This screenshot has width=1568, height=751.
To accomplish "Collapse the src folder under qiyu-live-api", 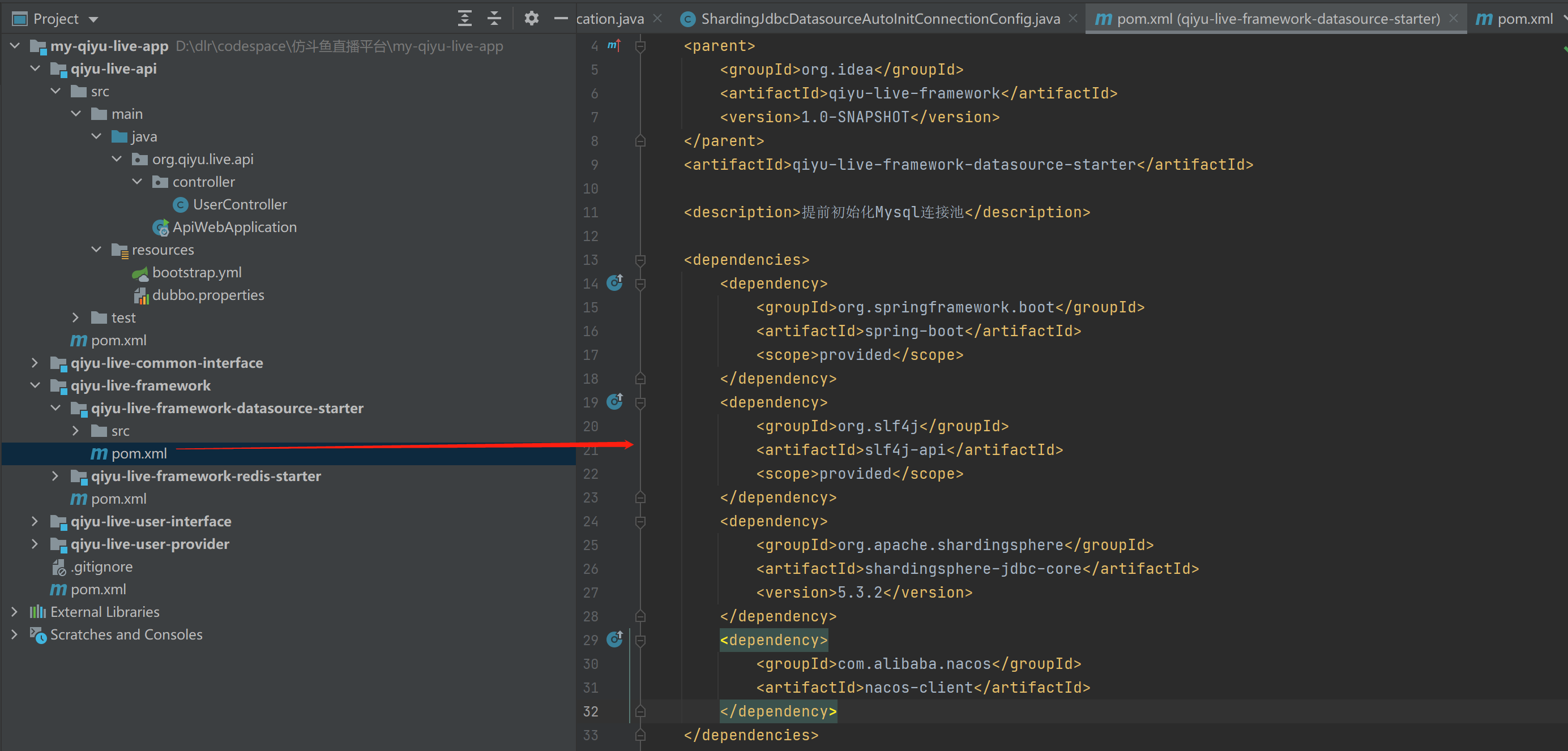I will tap(55, 91).
